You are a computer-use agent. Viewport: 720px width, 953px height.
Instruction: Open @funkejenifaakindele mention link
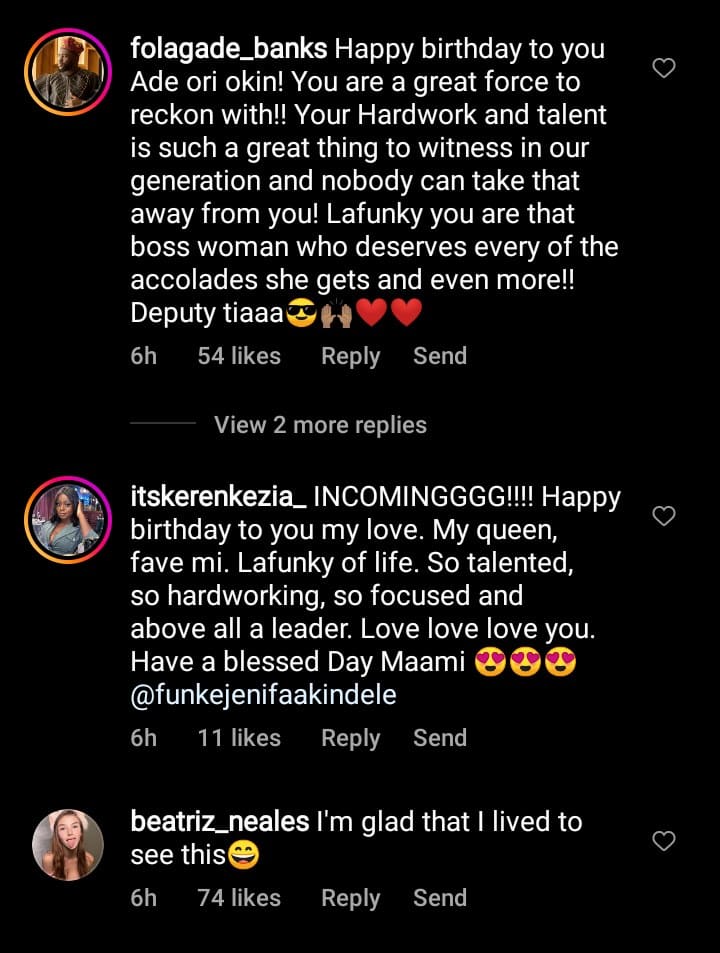264,695
